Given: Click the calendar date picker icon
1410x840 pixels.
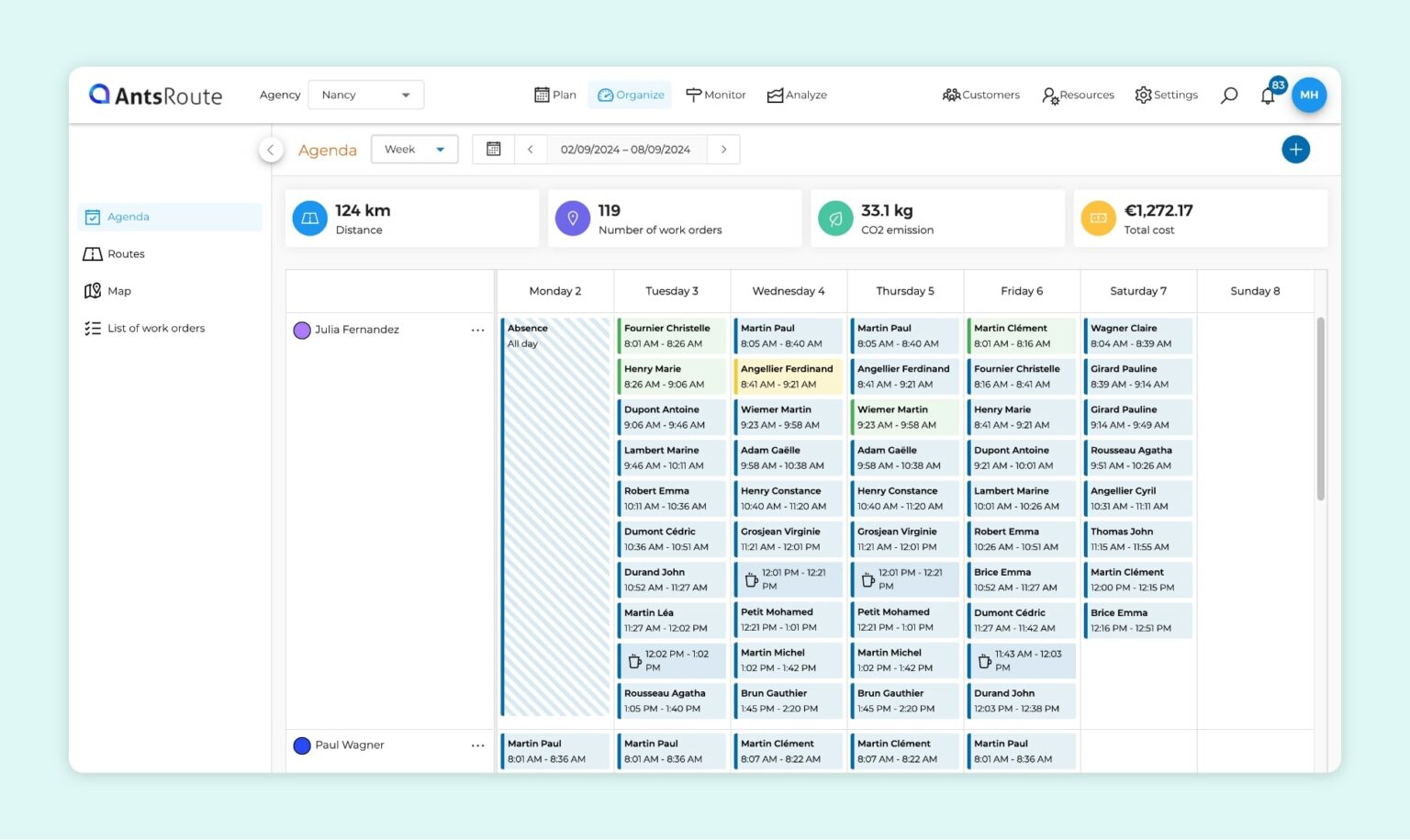Looking at the screenshot, I should (x=494, y=149).
